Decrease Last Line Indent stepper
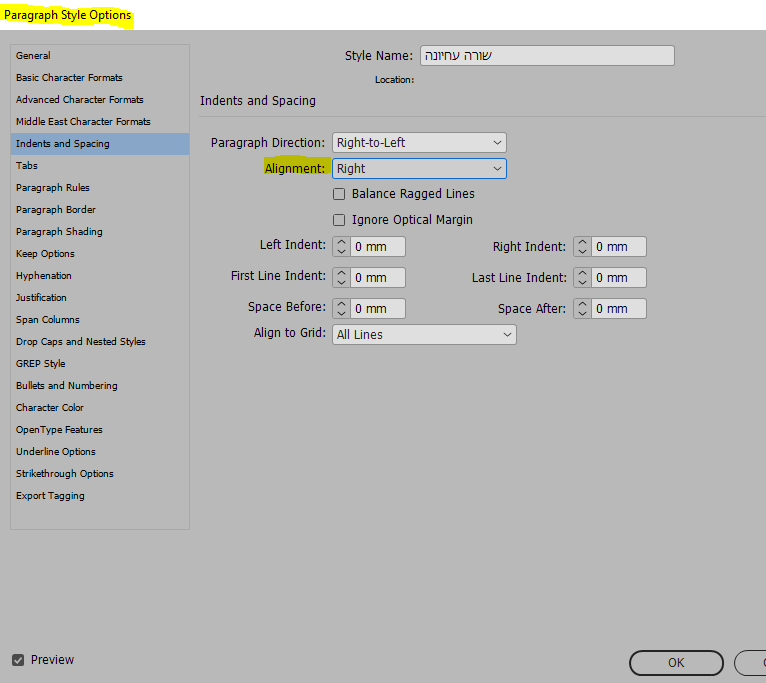 click(x=582, y=282)
